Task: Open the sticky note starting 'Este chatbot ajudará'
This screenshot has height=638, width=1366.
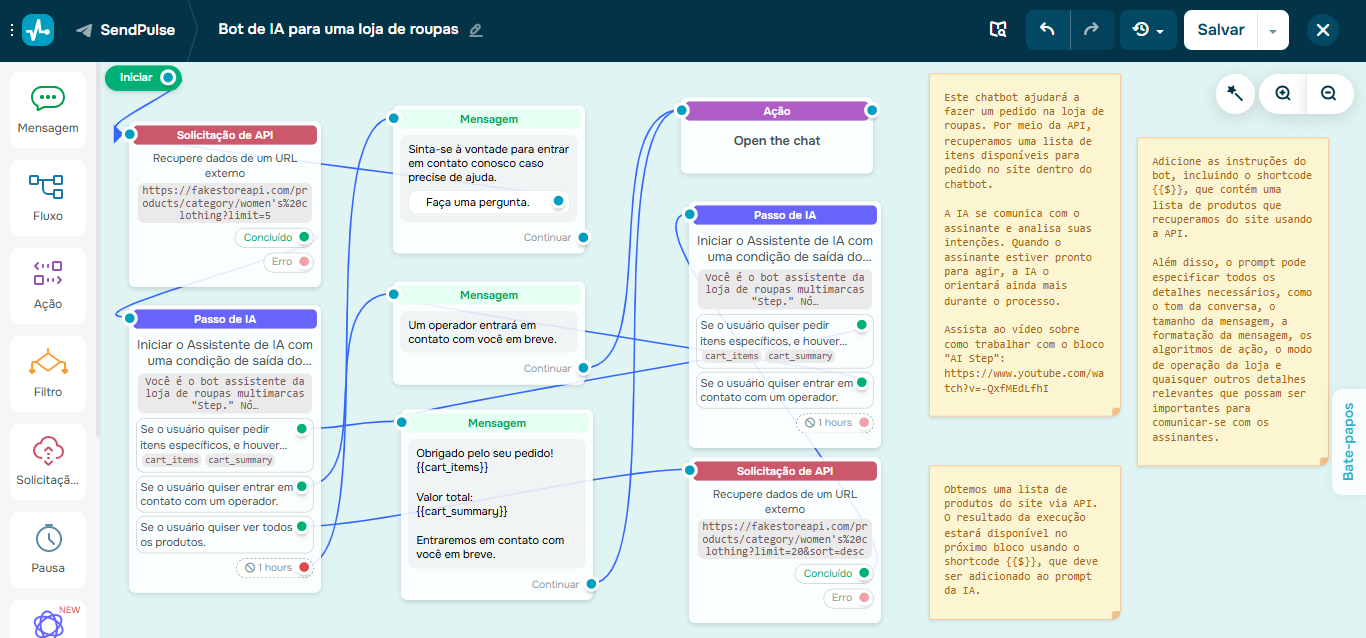Action: tap(1025, 243)
